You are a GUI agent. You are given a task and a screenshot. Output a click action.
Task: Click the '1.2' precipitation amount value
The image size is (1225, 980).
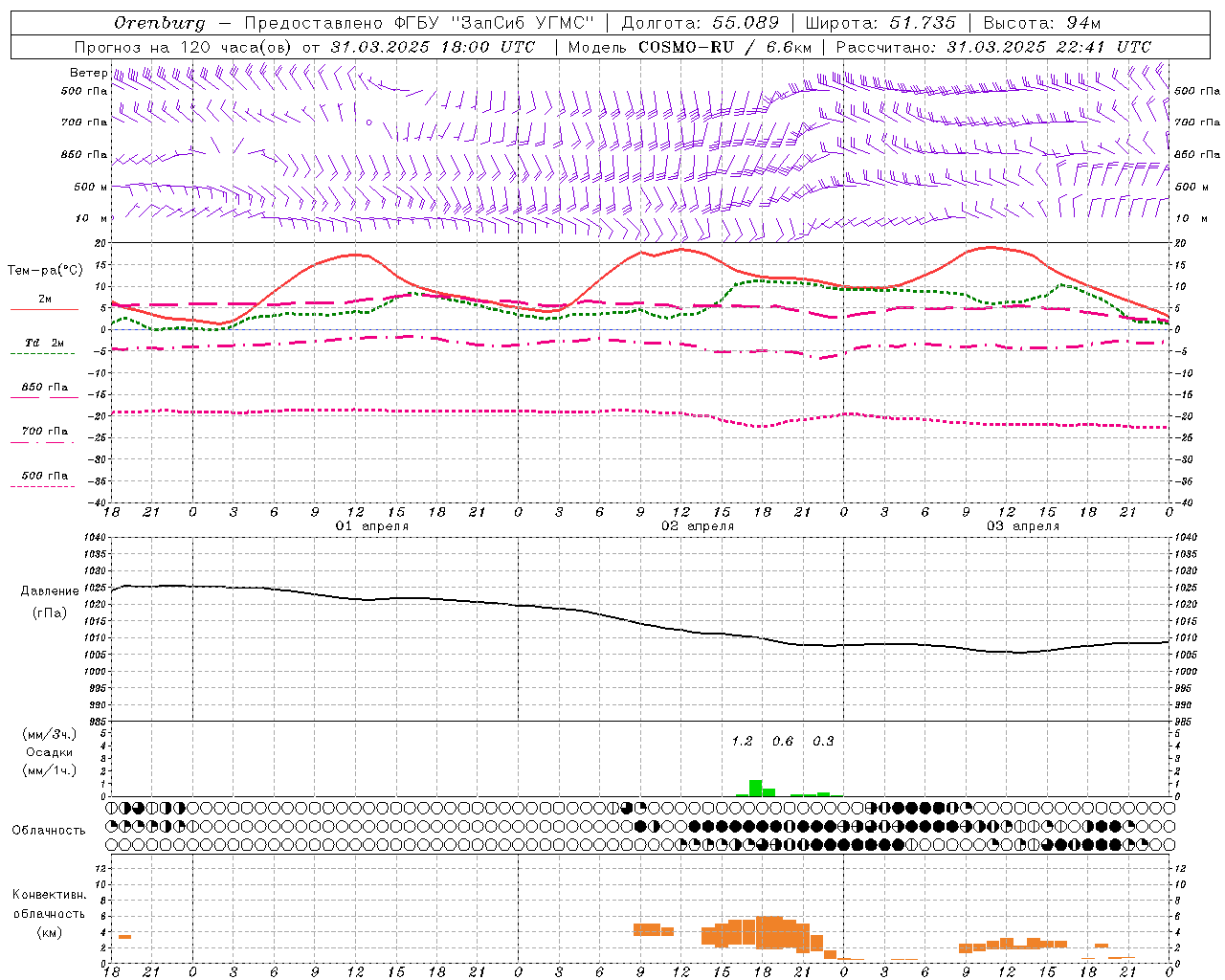(x=742, y=741)
